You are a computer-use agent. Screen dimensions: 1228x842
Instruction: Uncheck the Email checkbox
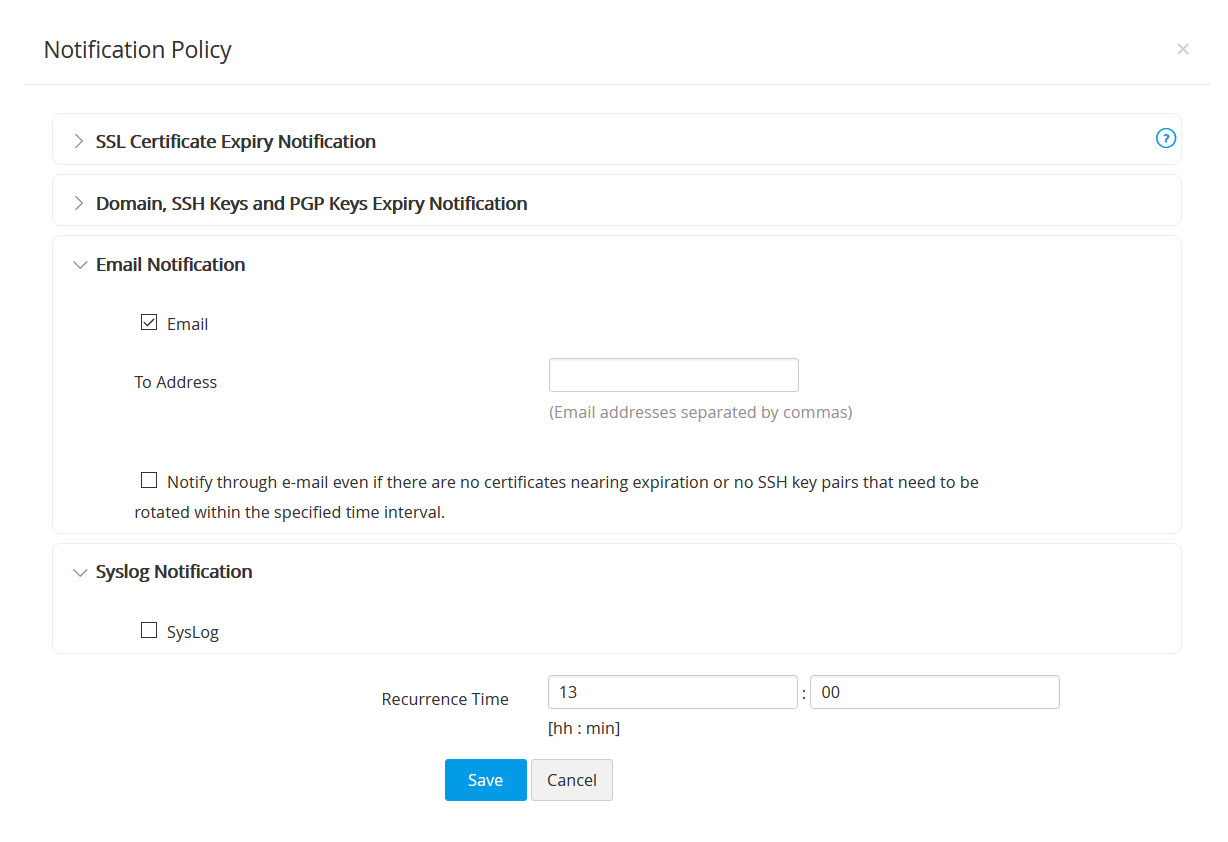pos(149,322)
